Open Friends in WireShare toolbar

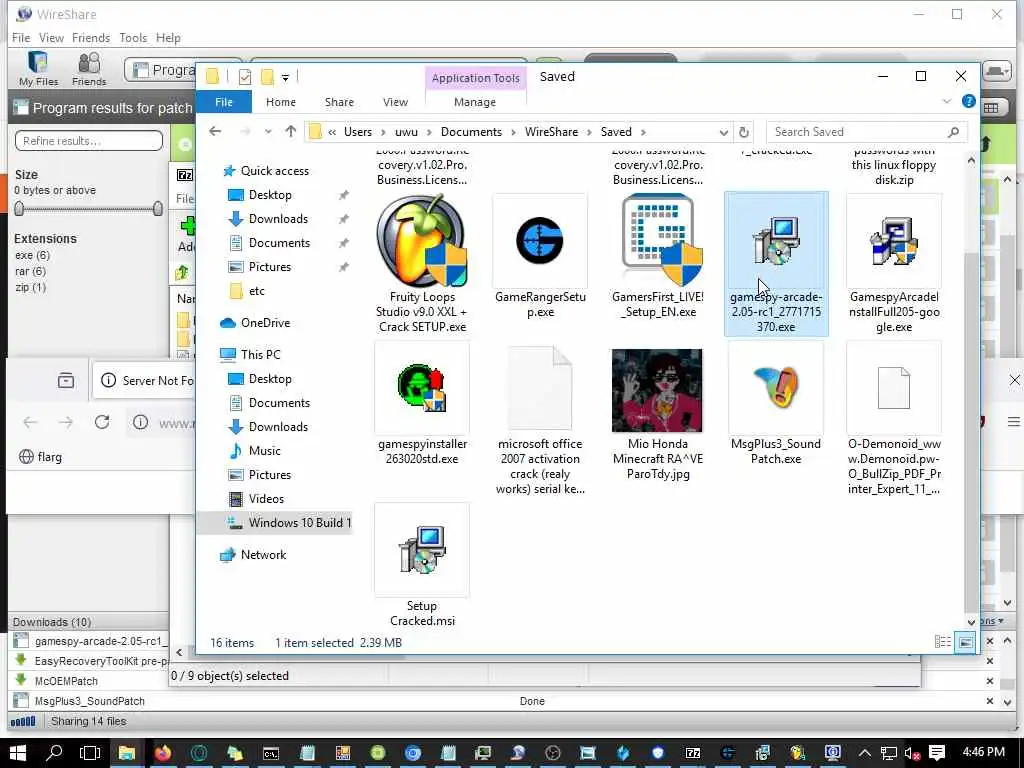(89, 69)
